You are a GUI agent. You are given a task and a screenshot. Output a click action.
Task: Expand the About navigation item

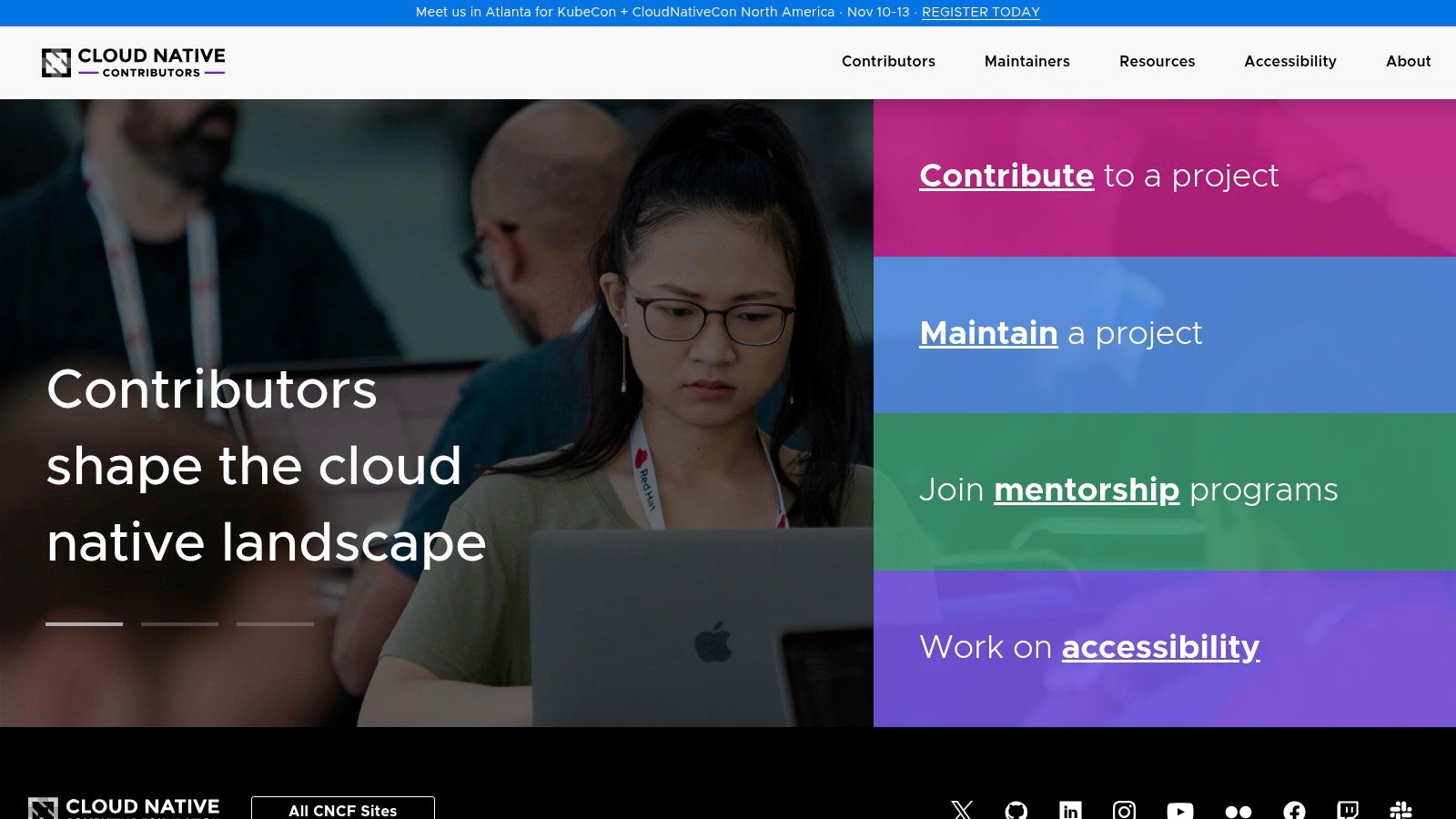click(1408, 61)
